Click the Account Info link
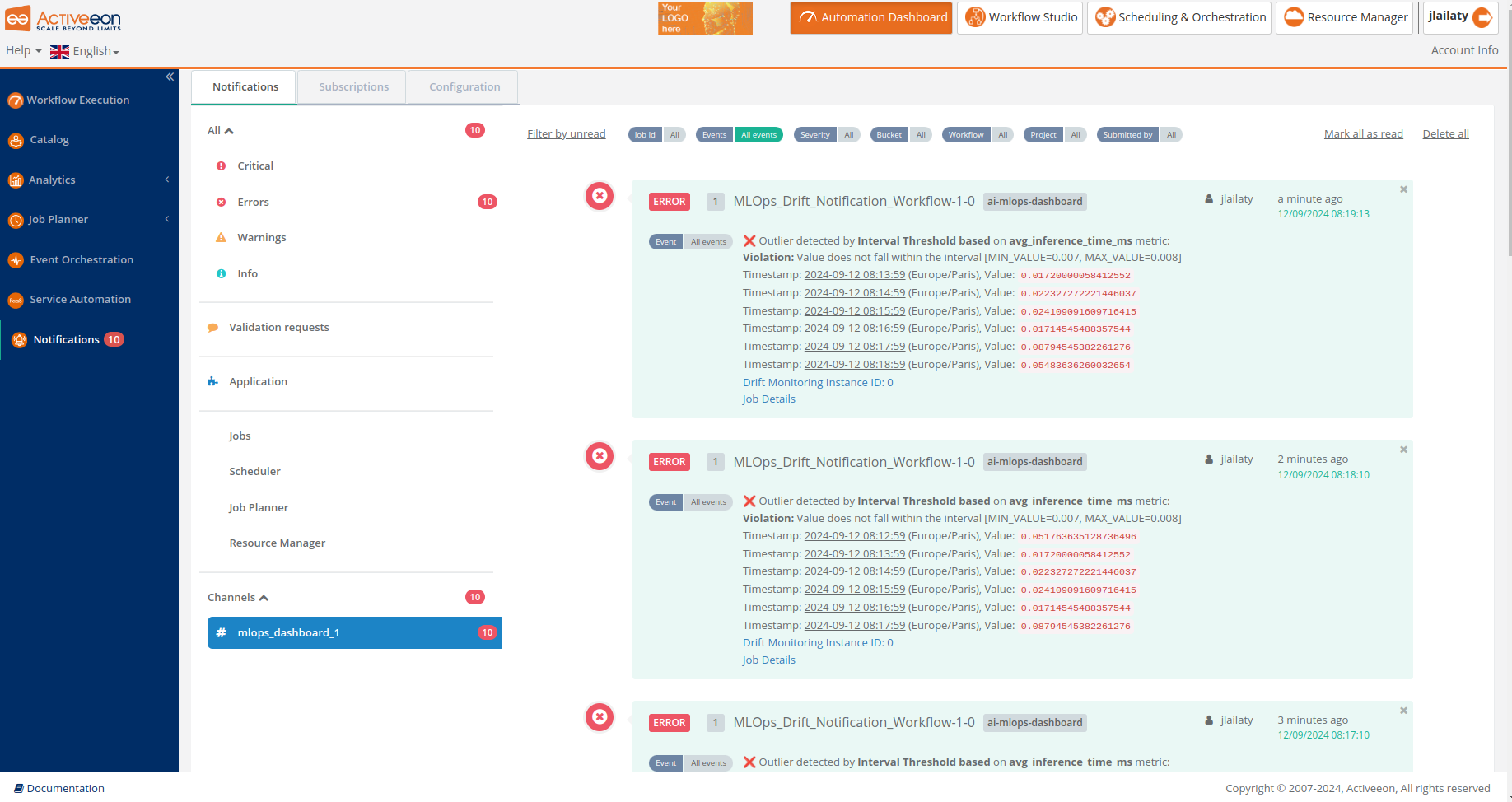The image size is (1512, 802). (1464, 50)
